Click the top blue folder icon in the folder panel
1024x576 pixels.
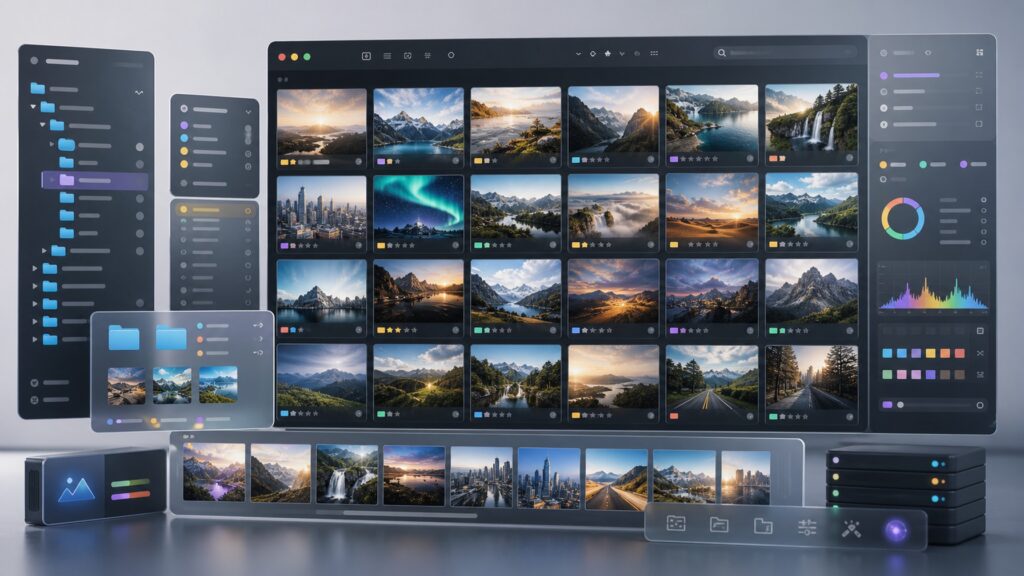pyautogui.click(x=38, y=88)
